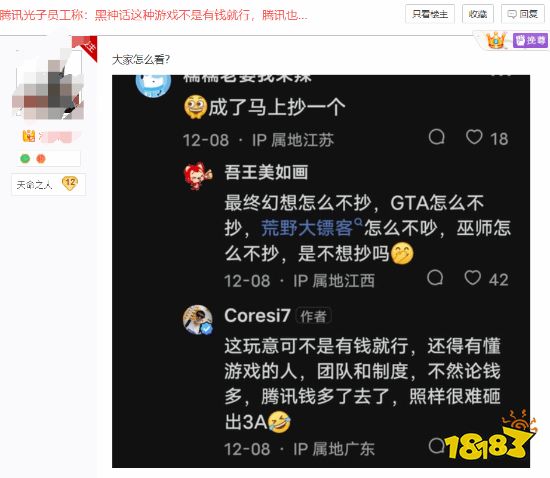Click 吾王美如画's red avatar
Viewport: 550px width, 478px height.
198,176
